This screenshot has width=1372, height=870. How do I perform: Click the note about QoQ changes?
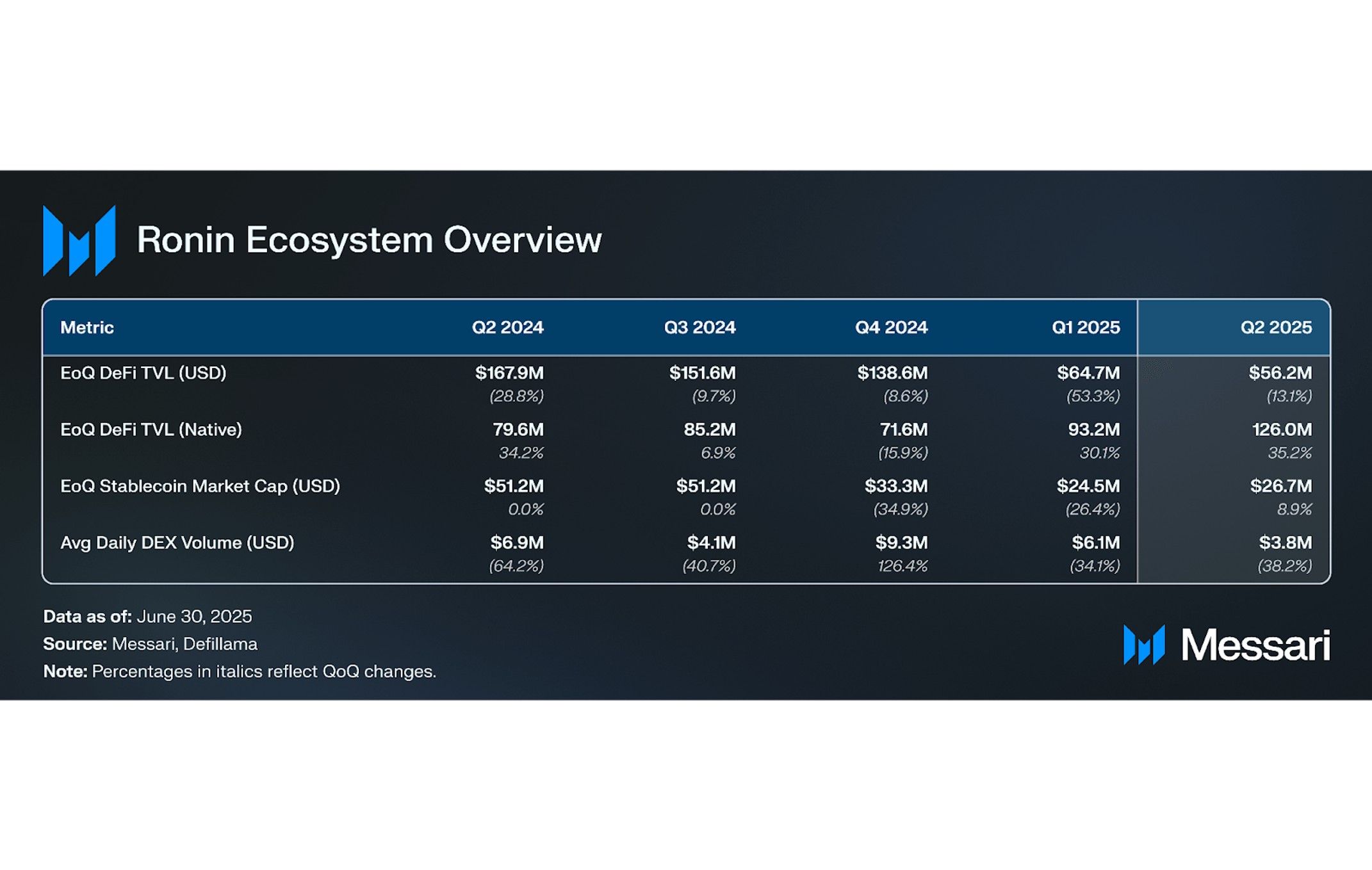(x=240, y=672)
